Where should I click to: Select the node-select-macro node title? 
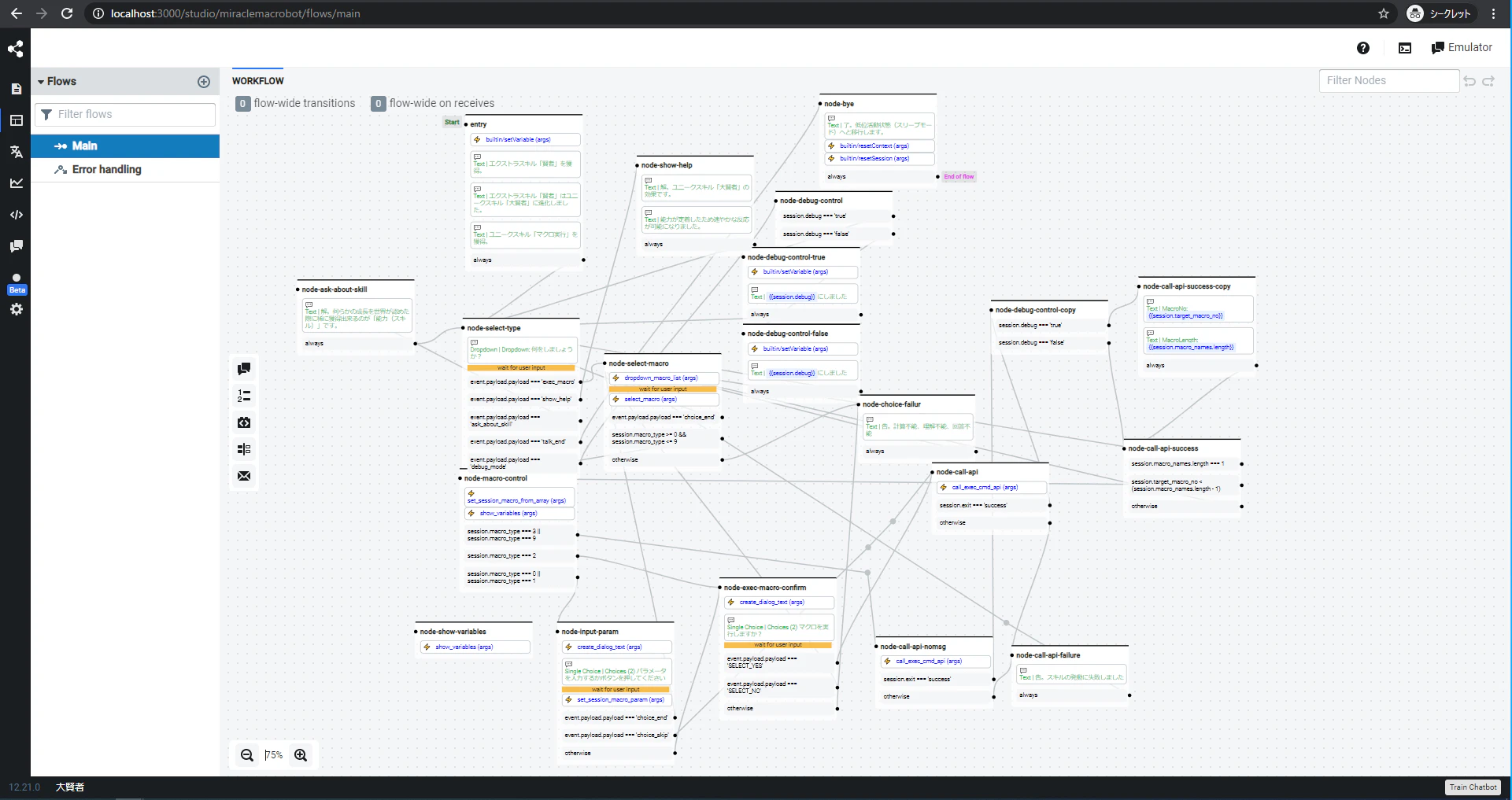(638, 363)
